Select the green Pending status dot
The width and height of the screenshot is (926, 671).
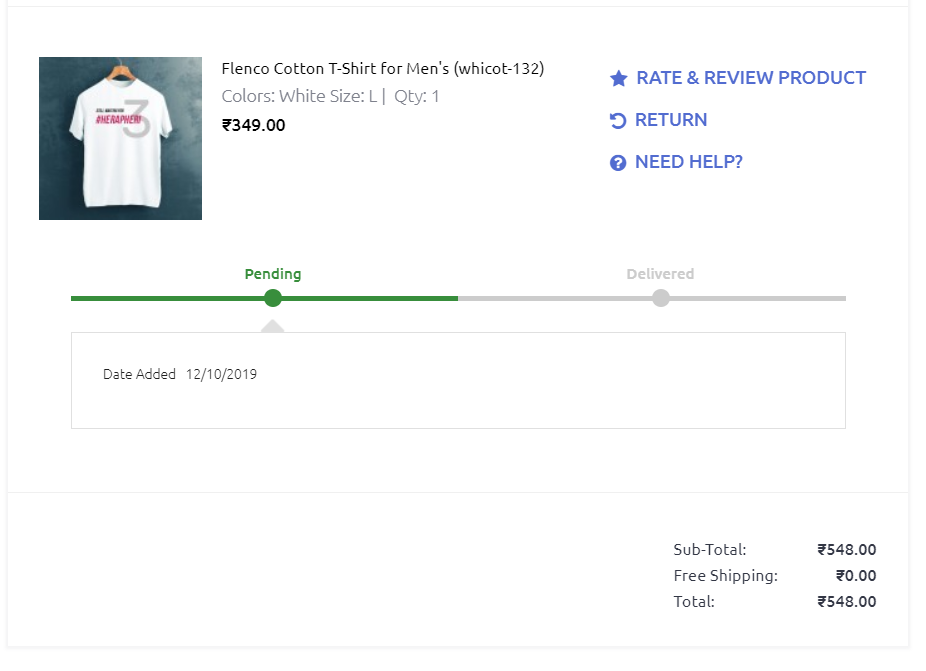tap(273, 298)
